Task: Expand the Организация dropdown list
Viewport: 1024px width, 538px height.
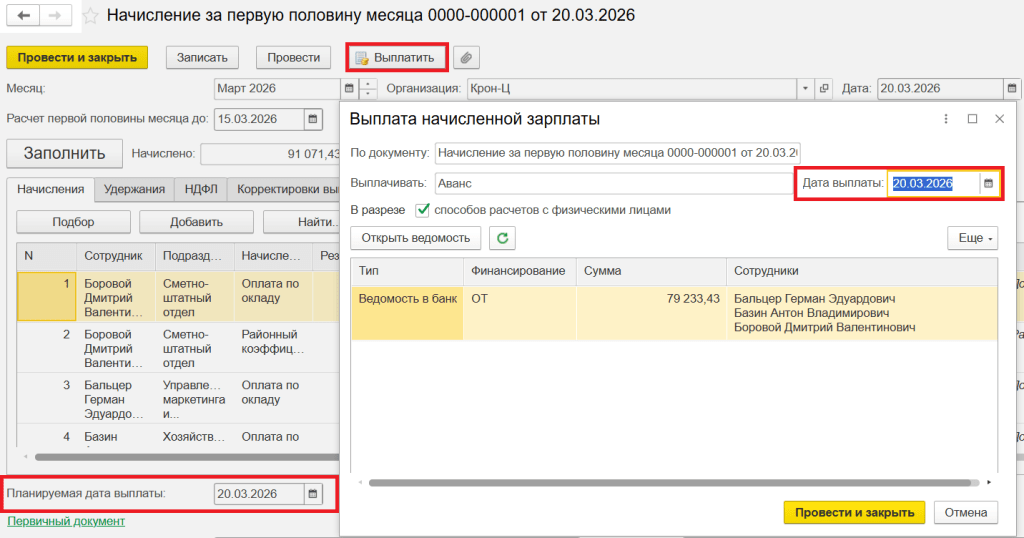Action: [806, 89]
